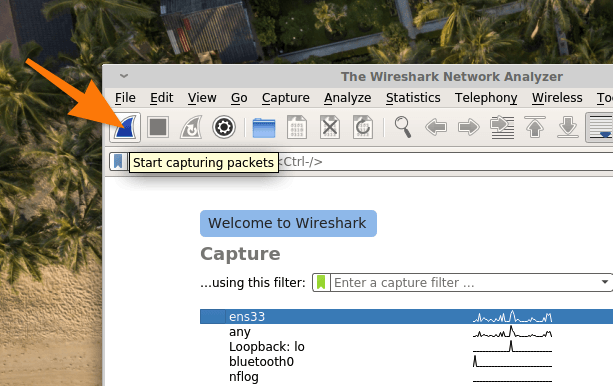Start capturing packets with the shark fin icon
The width and height of the screenshot is (613, 386).
(x=125, y=127)
